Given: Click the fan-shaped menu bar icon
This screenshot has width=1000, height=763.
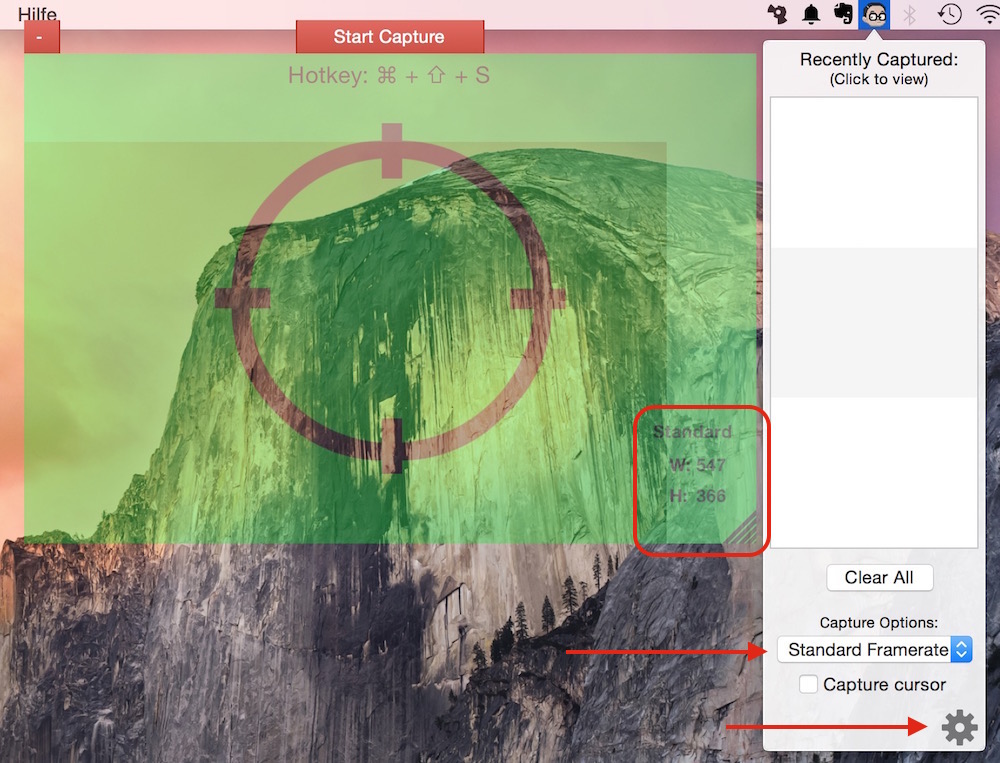Looking at the screenshot, I should (x=778, y=14).
